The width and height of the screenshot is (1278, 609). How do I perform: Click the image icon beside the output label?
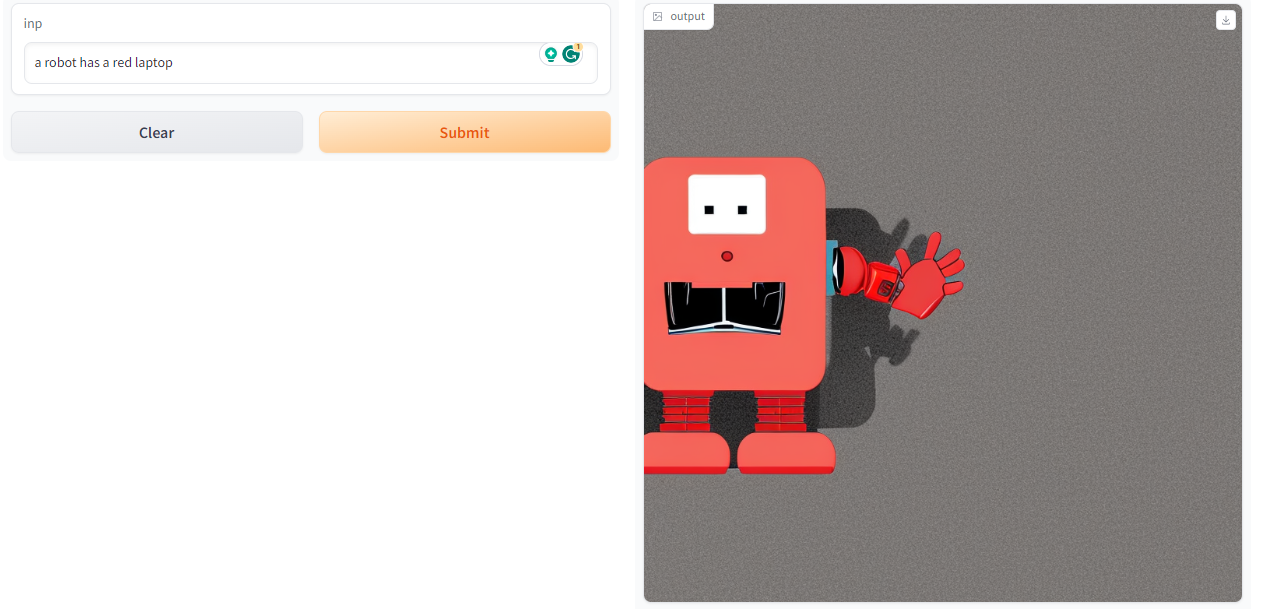coord(657,16)
